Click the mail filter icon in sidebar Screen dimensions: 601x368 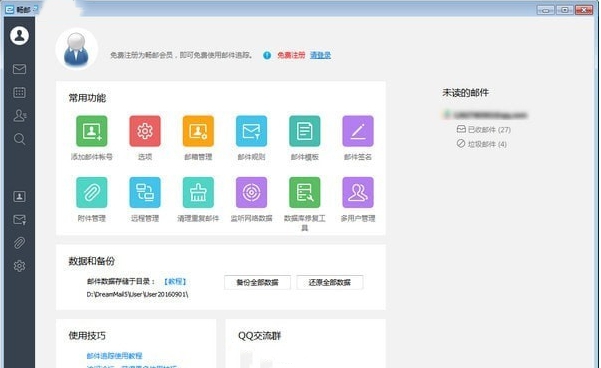tap(19, 220)
